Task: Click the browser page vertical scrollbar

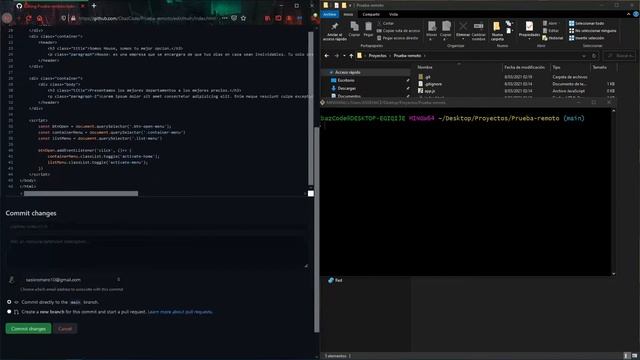Action: [316, 229]
